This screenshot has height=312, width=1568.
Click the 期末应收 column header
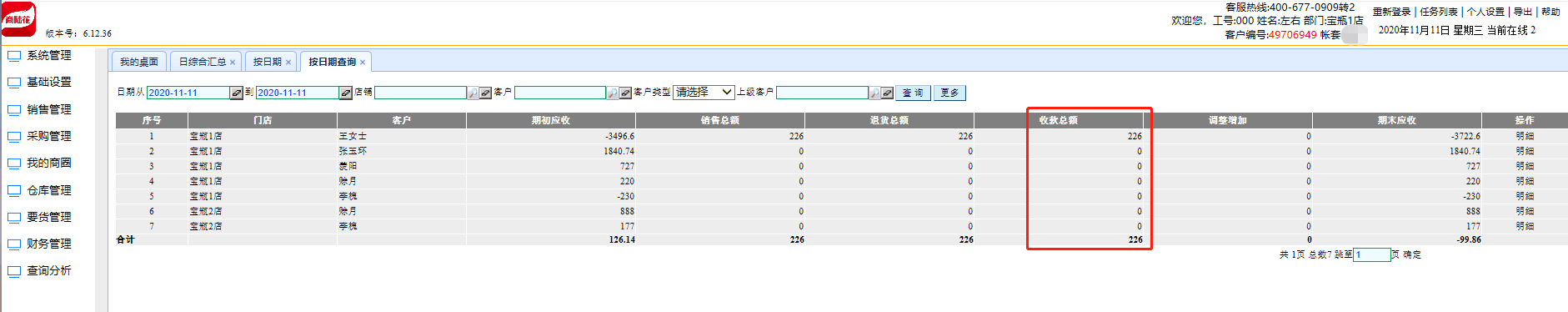(x=1397, y=120)
